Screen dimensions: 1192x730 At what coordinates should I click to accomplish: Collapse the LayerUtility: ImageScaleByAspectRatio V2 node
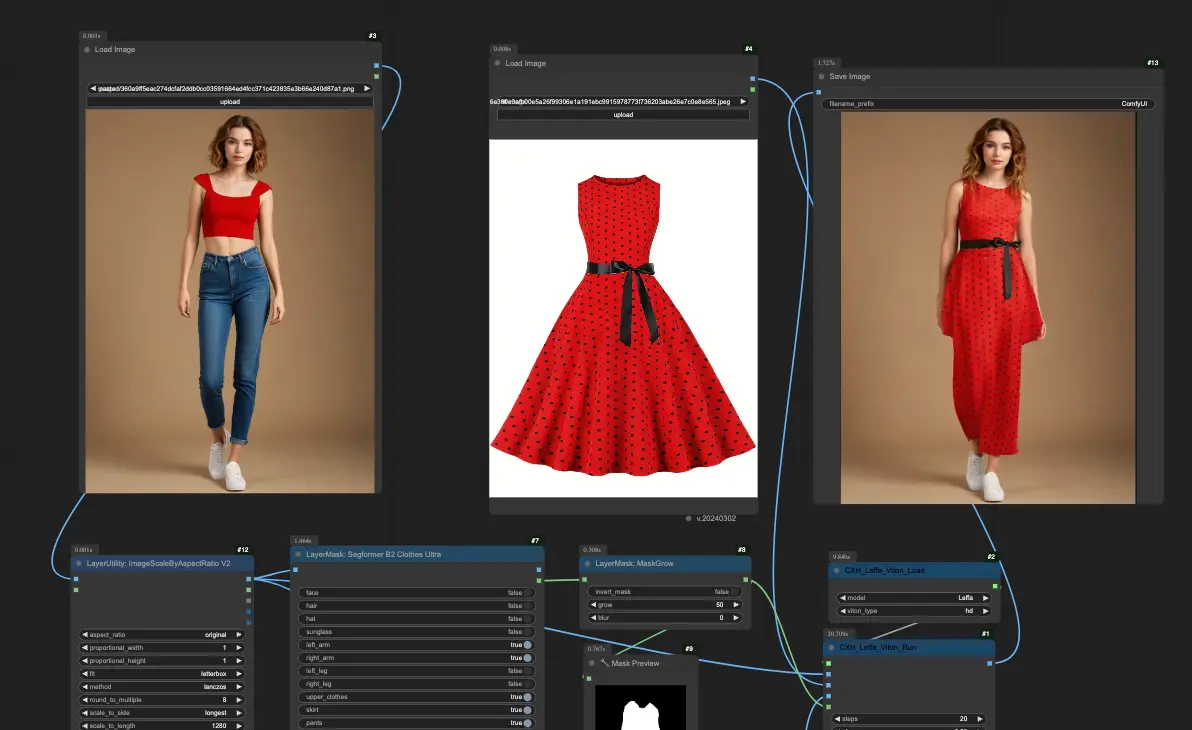77,563
